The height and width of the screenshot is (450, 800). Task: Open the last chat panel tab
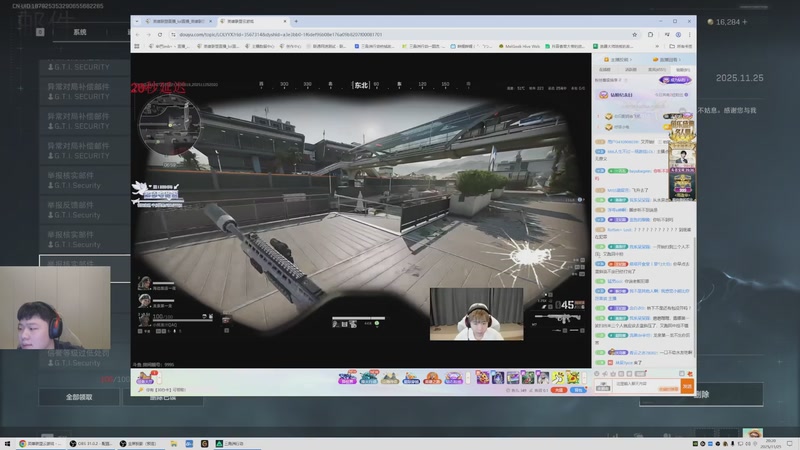tap(683, 69)
